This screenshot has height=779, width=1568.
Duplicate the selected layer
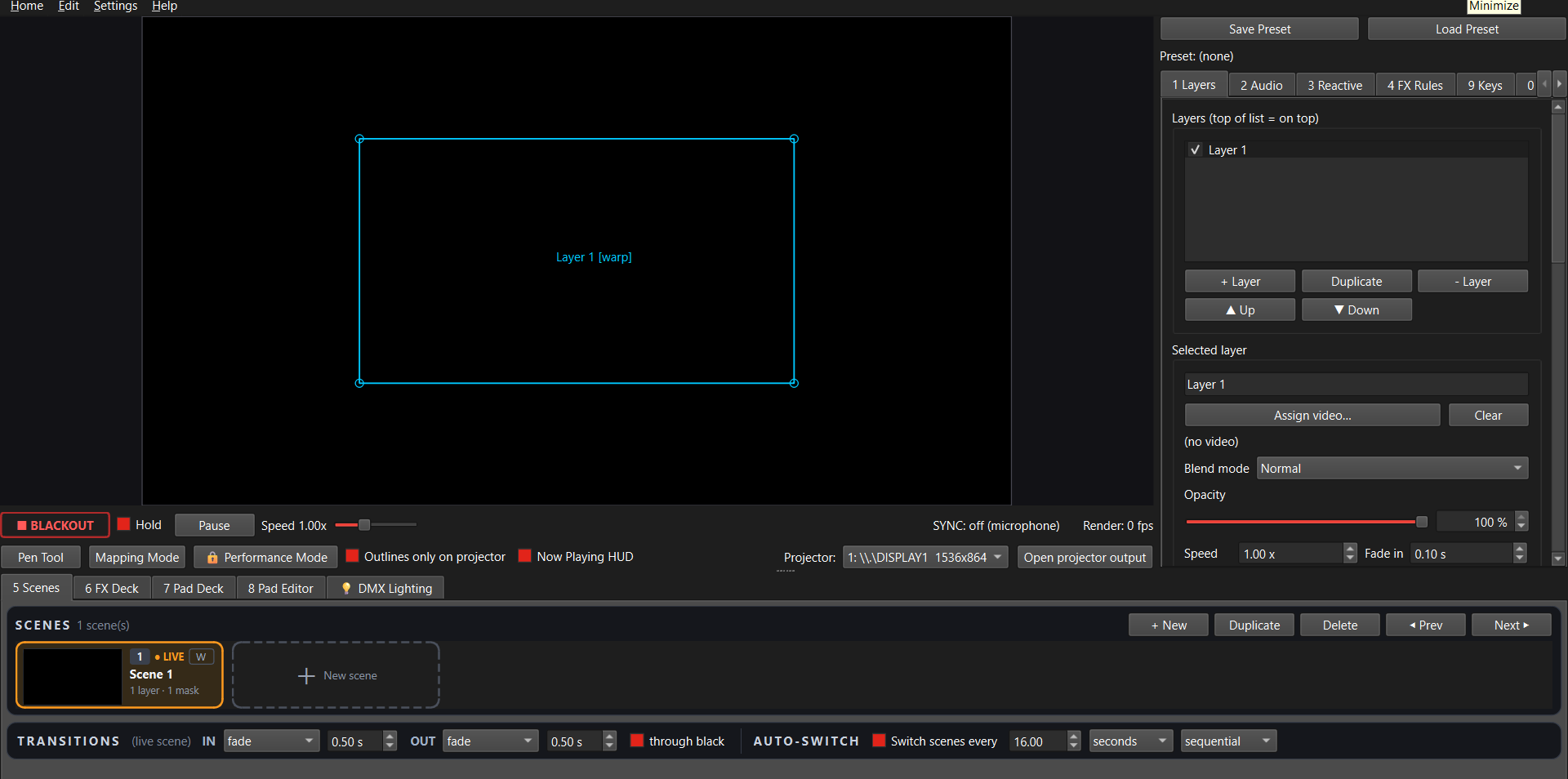pos(1356,282)
